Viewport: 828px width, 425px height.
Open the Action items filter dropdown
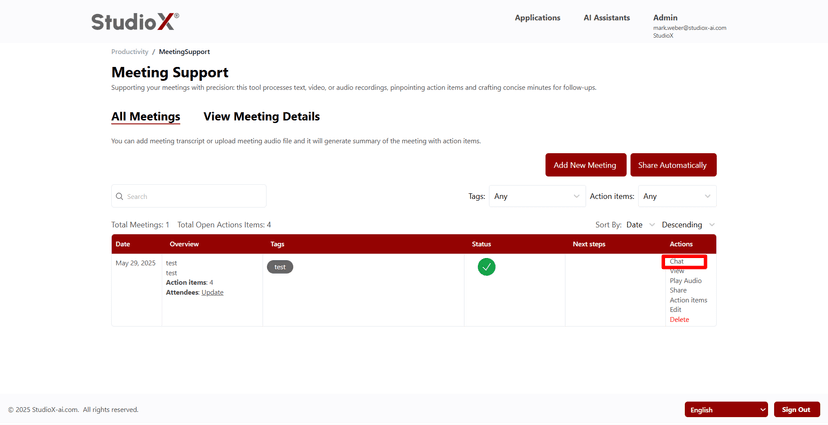pyautogui.click(x=678, y=196)
